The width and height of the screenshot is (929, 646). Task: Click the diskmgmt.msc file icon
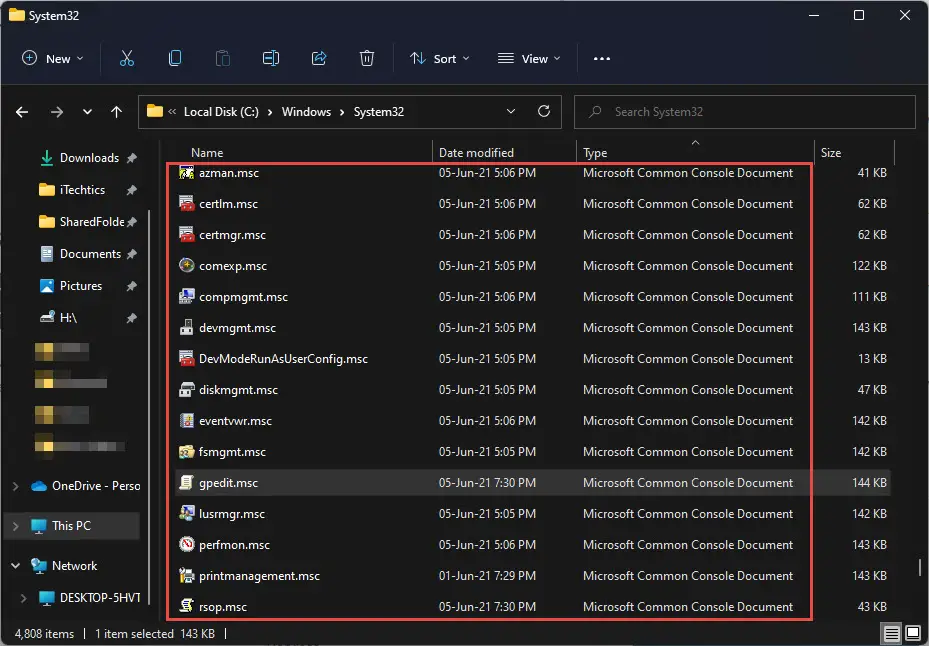tap(187, 389)
